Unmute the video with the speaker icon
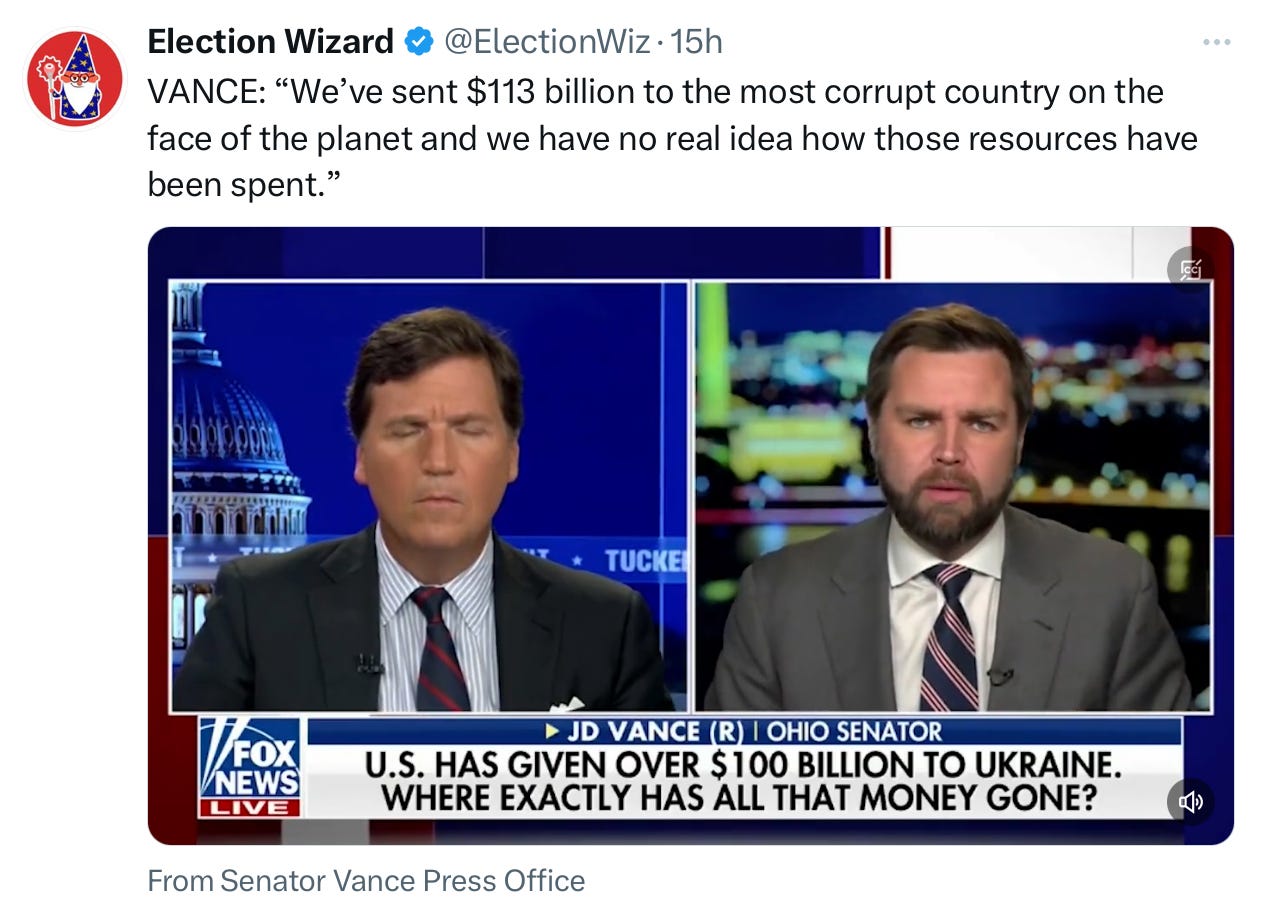Viewport: 1272px width, 904px height. click(1190, 801)
